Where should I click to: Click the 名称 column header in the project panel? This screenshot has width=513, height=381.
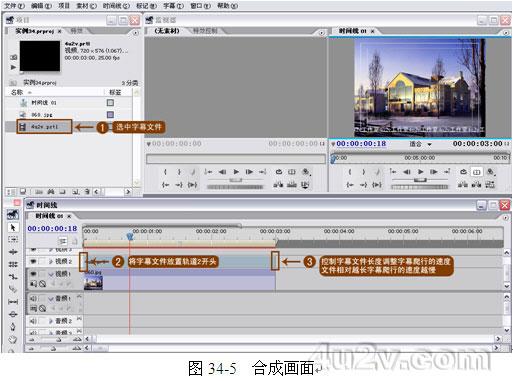click(x=17, y=92)
